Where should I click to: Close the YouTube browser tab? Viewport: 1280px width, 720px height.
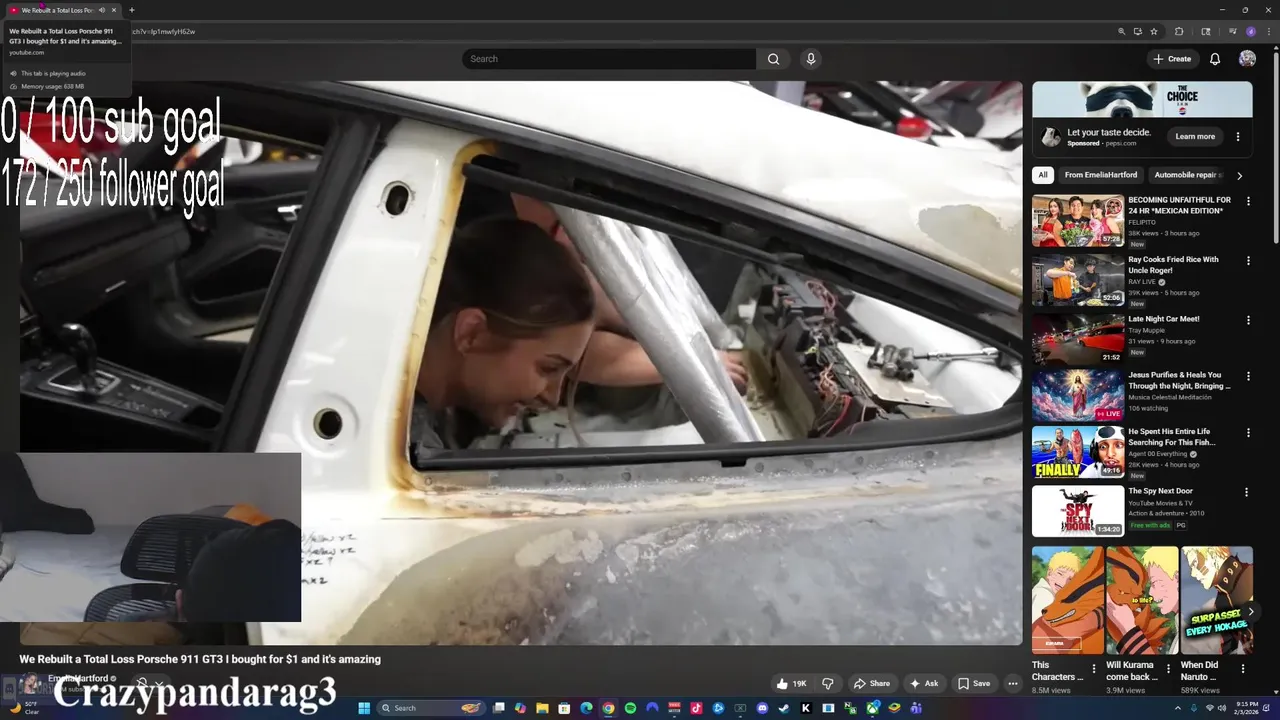click(x=114, y=10)
